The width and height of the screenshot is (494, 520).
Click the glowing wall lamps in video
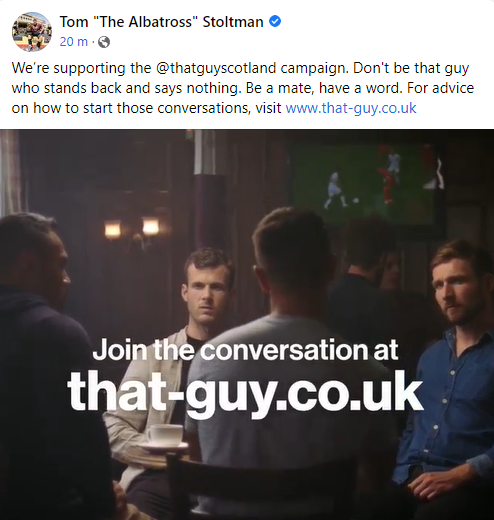tap(132, 229)
